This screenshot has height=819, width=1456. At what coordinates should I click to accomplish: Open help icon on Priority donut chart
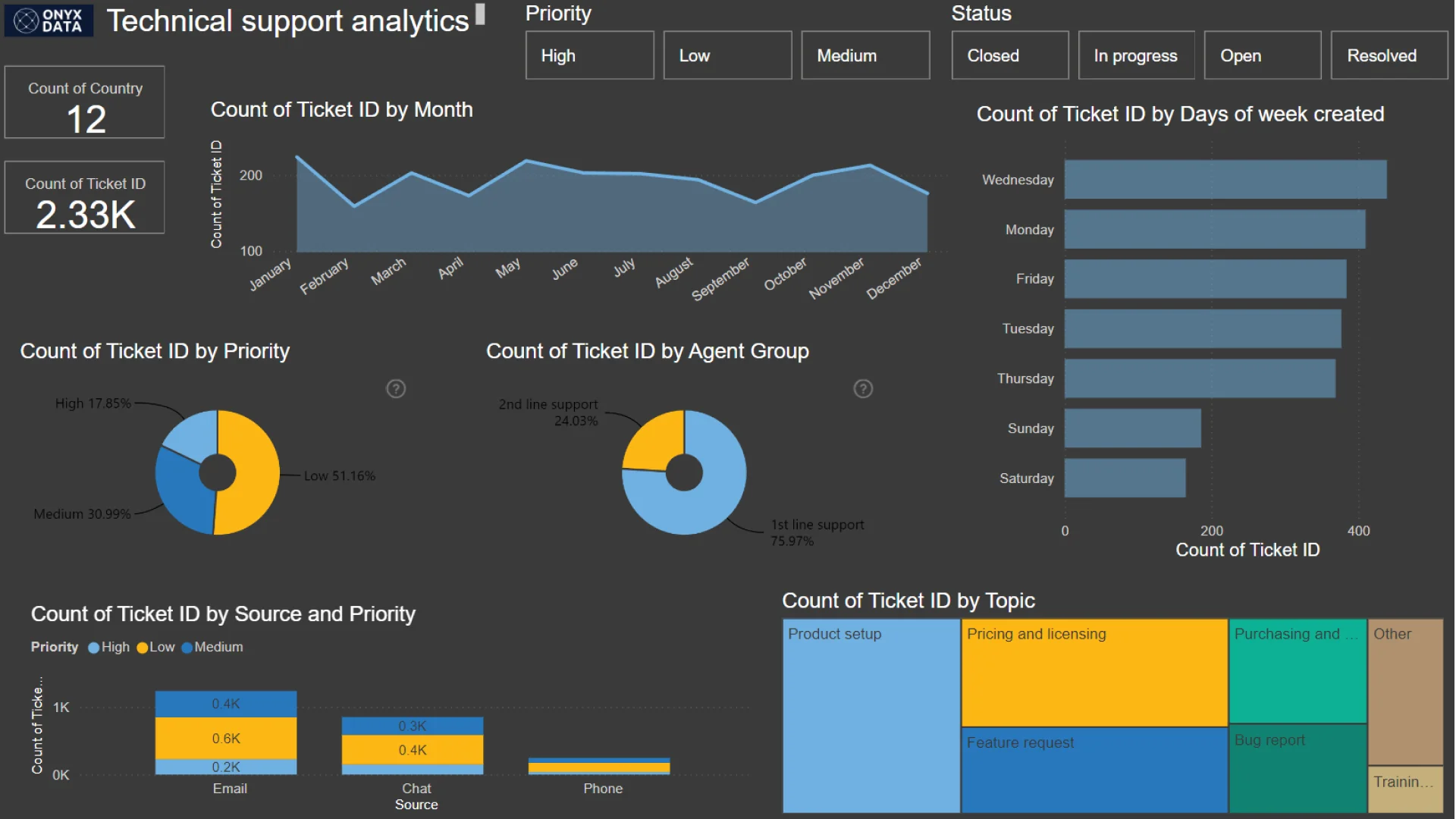[x=396, y=389]
